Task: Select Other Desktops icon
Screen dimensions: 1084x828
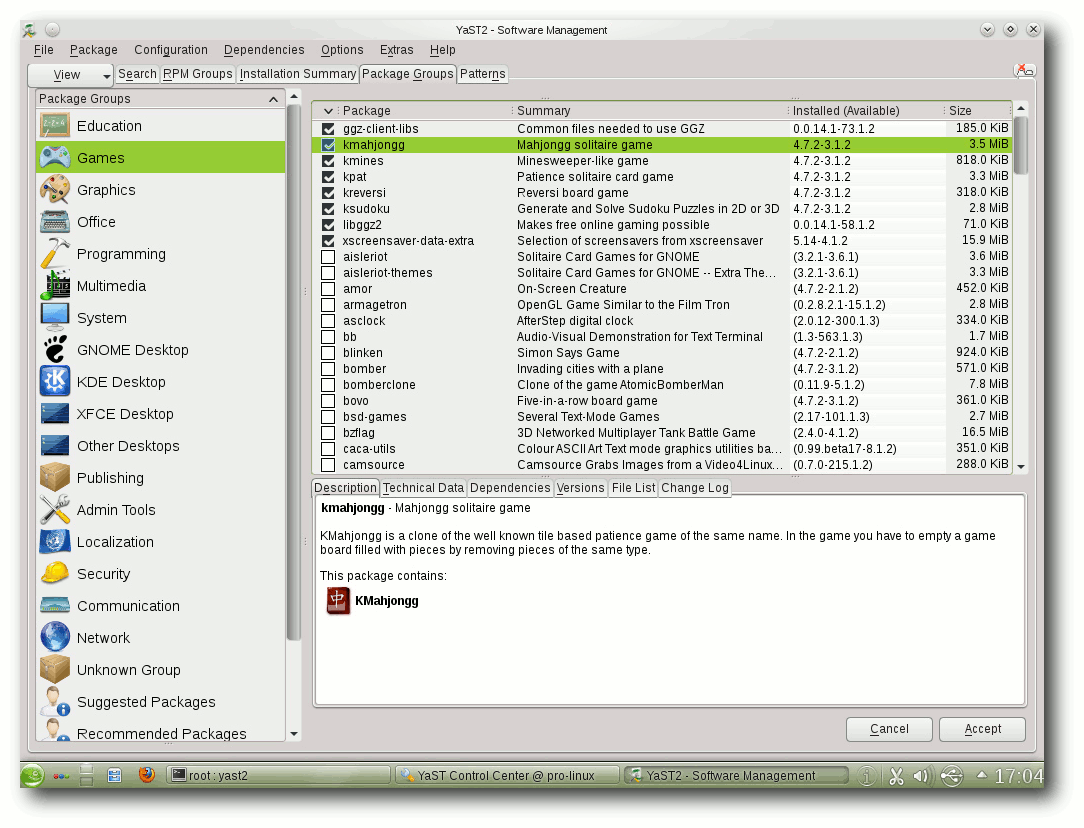Action: [x=55, y=446]
